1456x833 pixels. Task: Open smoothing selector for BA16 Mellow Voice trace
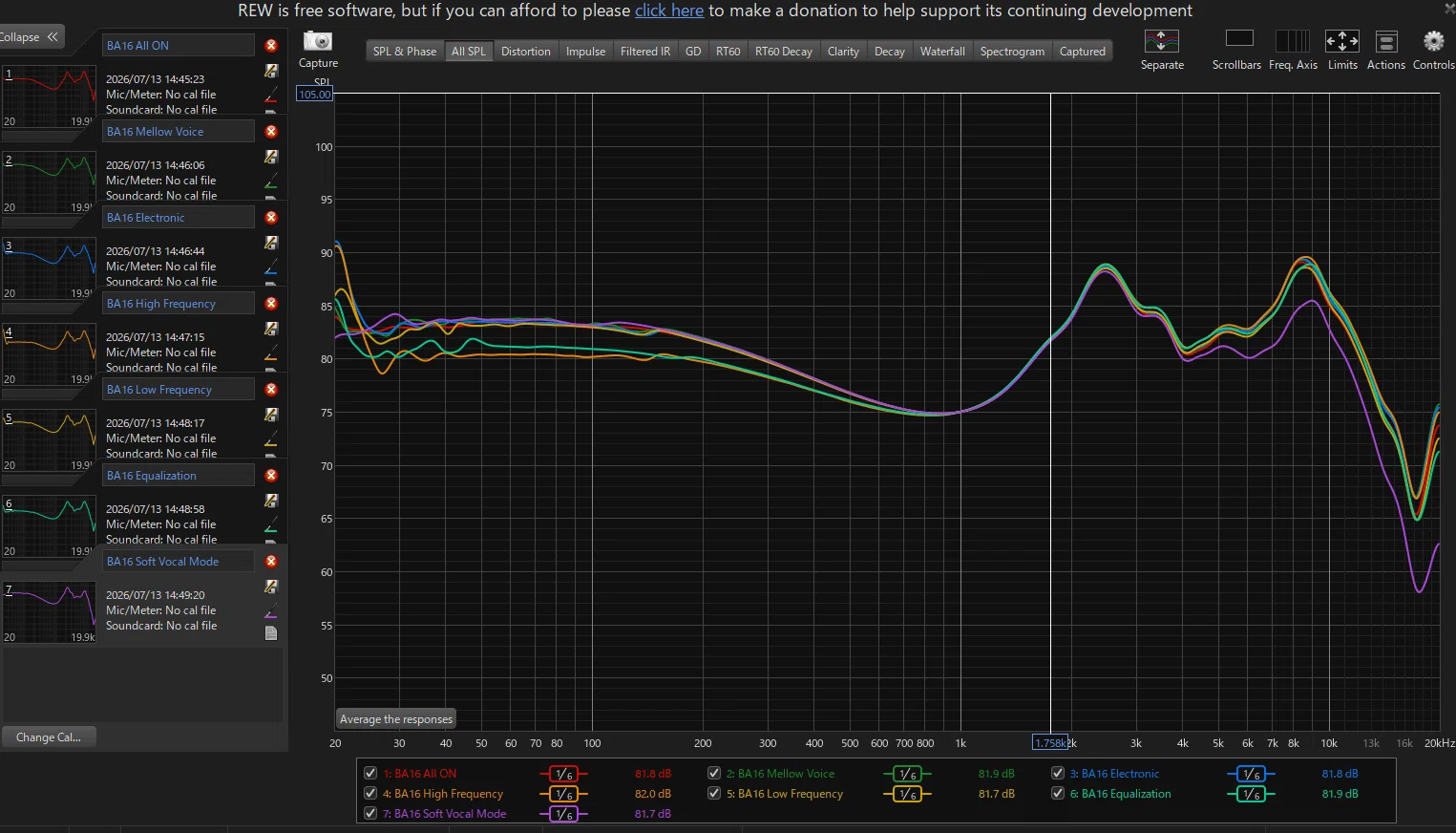(907, 774)
